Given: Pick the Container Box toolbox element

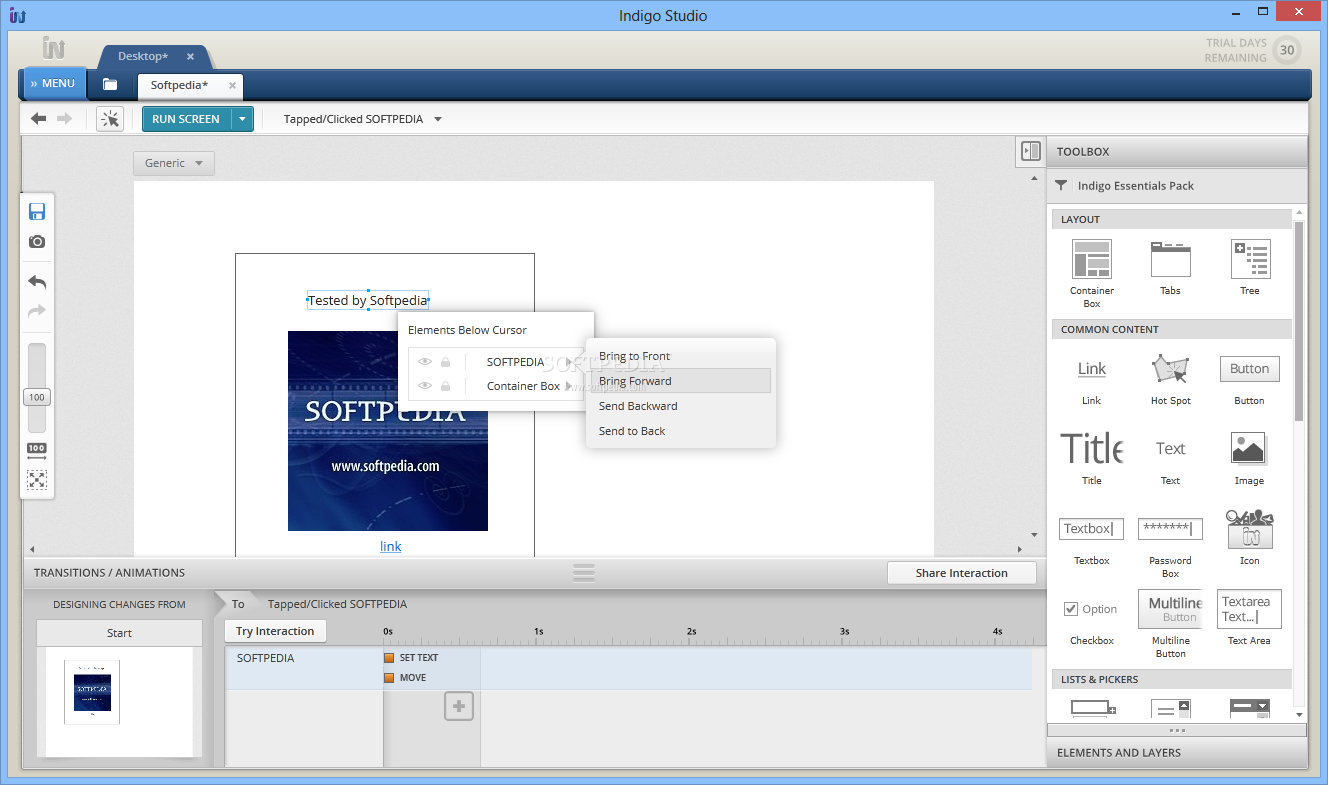Looking at the screenshot, I should [1092, 274].
